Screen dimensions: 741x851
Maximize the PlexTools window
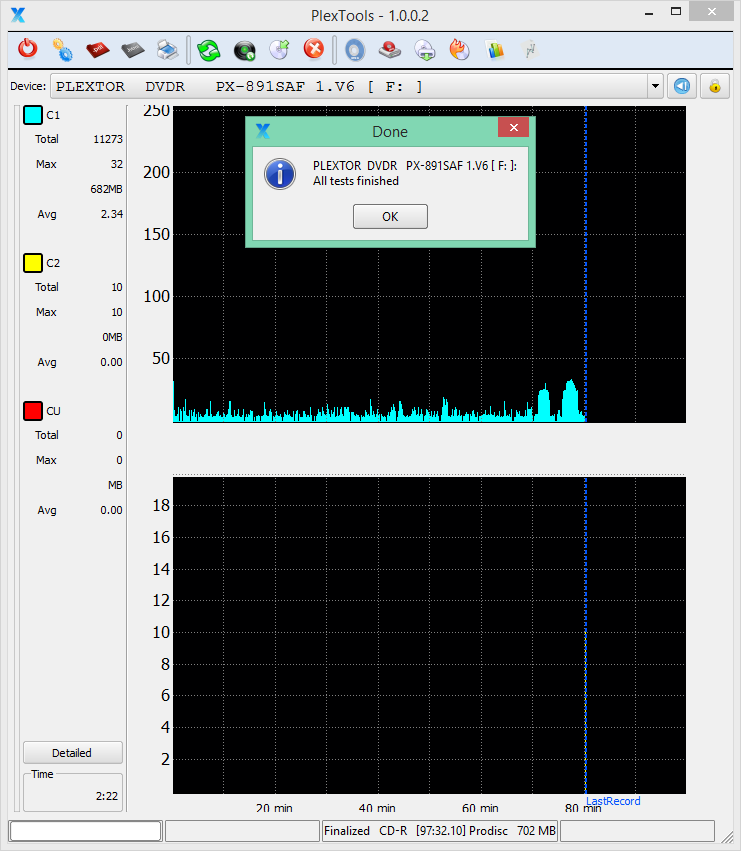676,11
